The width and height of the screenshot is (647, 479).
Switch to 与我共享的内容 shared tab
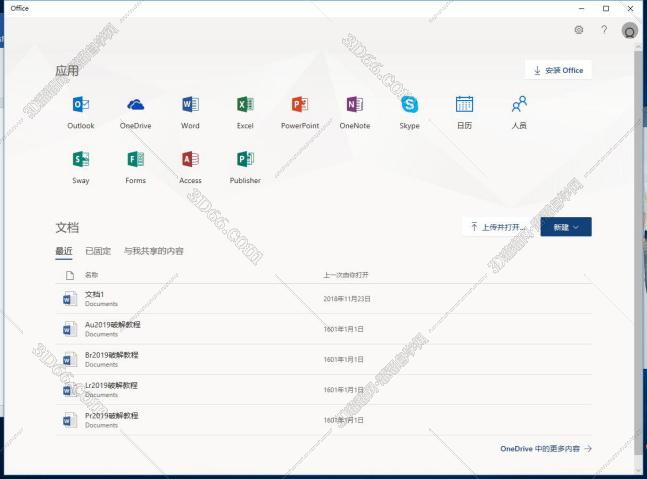(x=154, y=251)
